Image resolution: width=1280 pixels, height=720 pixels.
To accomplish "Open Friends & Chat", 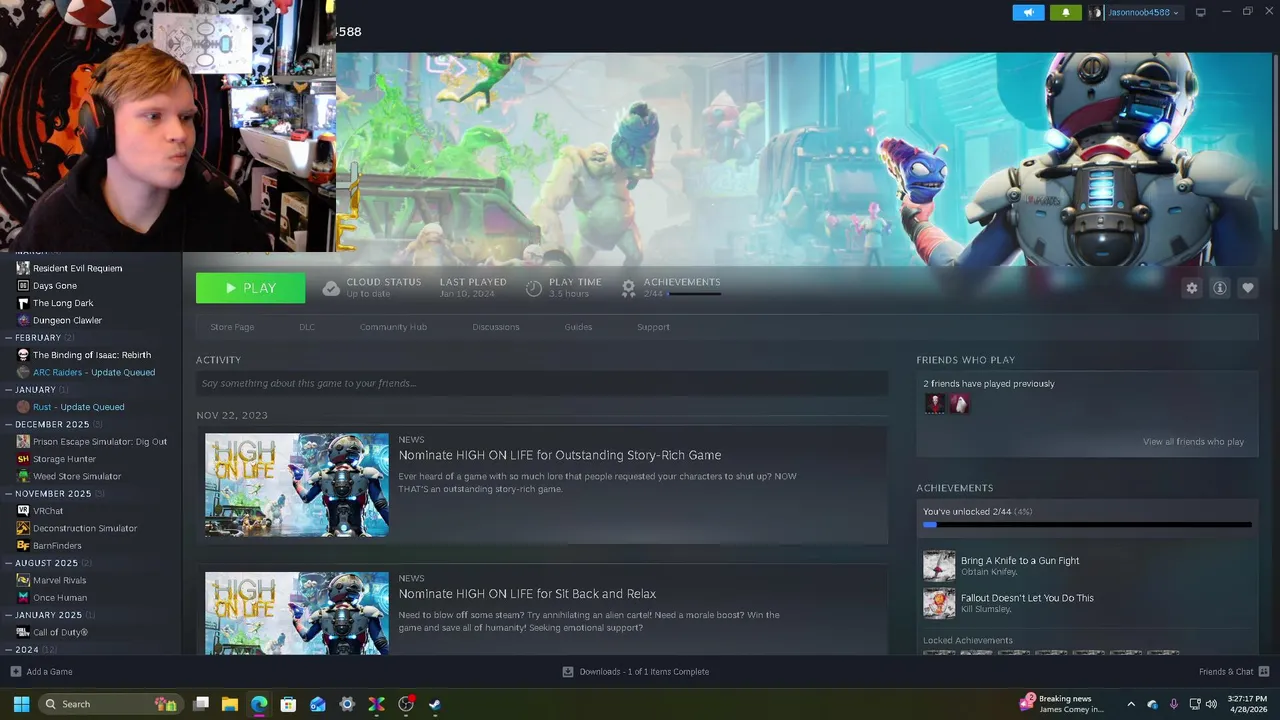I will tap(1234, 672).
